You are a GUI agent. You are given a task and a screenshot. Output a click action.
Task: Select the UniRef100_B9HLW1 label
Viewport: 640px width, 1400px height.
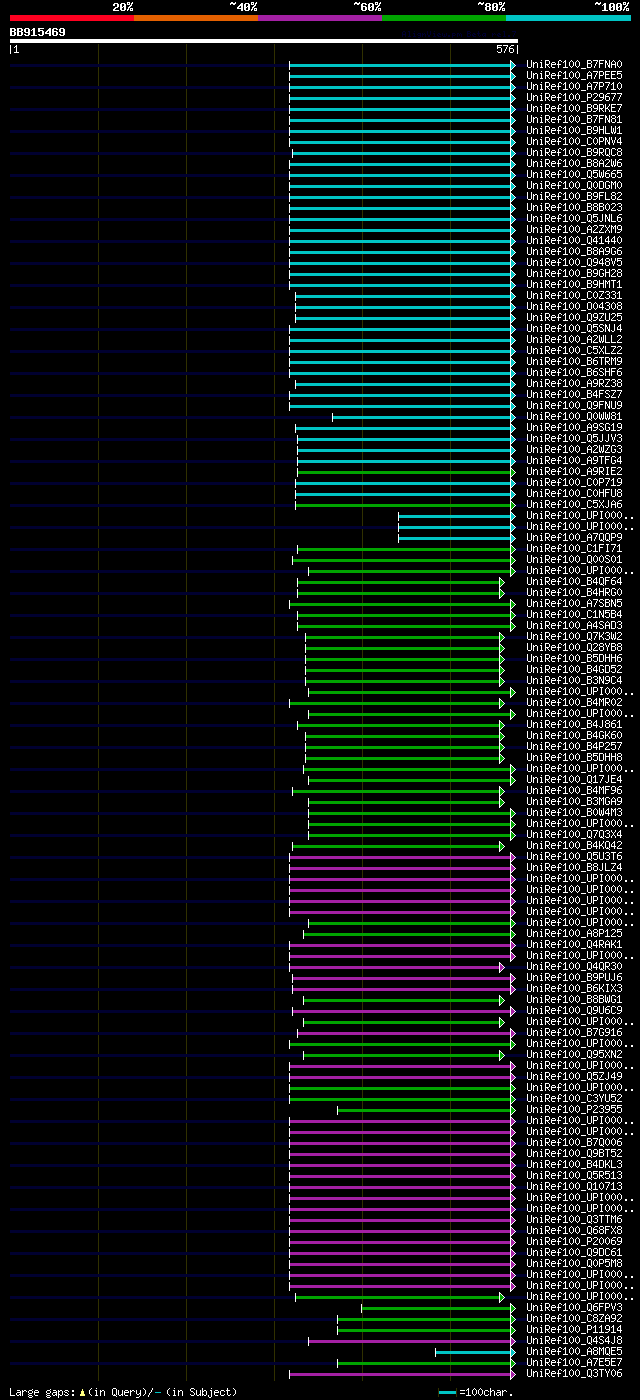coord(574,131)
